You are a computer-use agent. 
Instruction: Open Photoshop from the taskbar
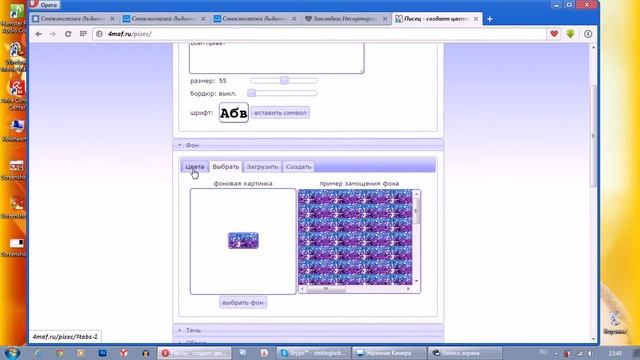(x=102, y=353)
